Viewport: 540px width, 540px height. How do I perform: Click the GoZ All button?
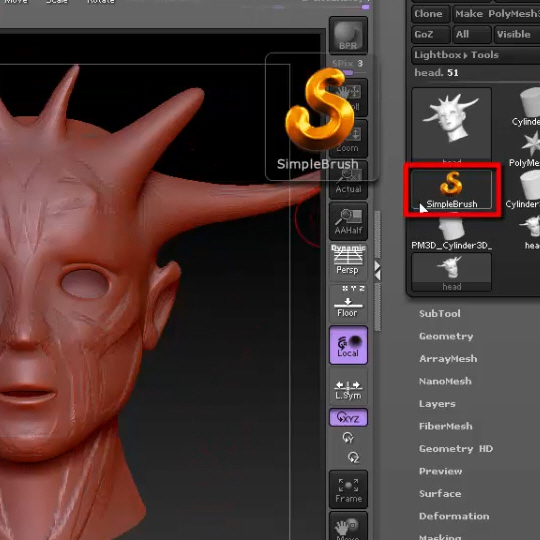(471, 34)
